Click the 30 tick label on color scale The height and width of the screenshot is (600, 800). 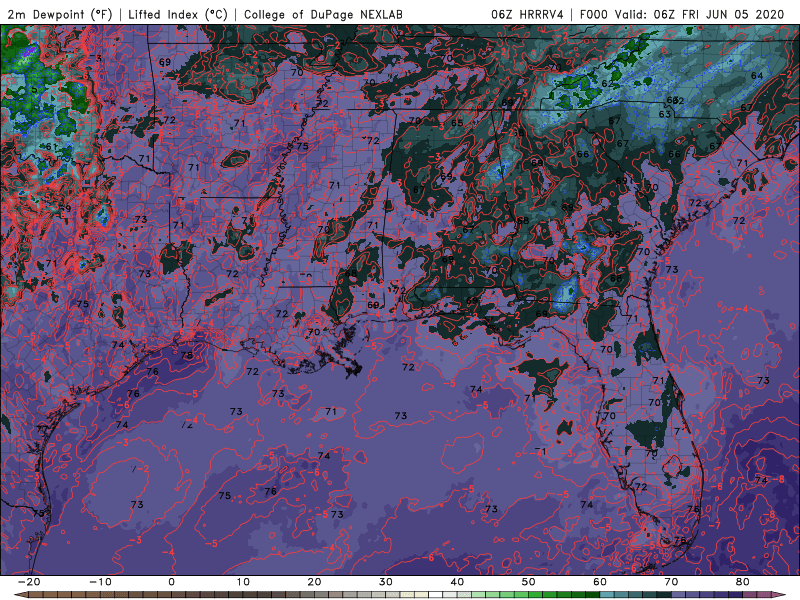[386, 582]
